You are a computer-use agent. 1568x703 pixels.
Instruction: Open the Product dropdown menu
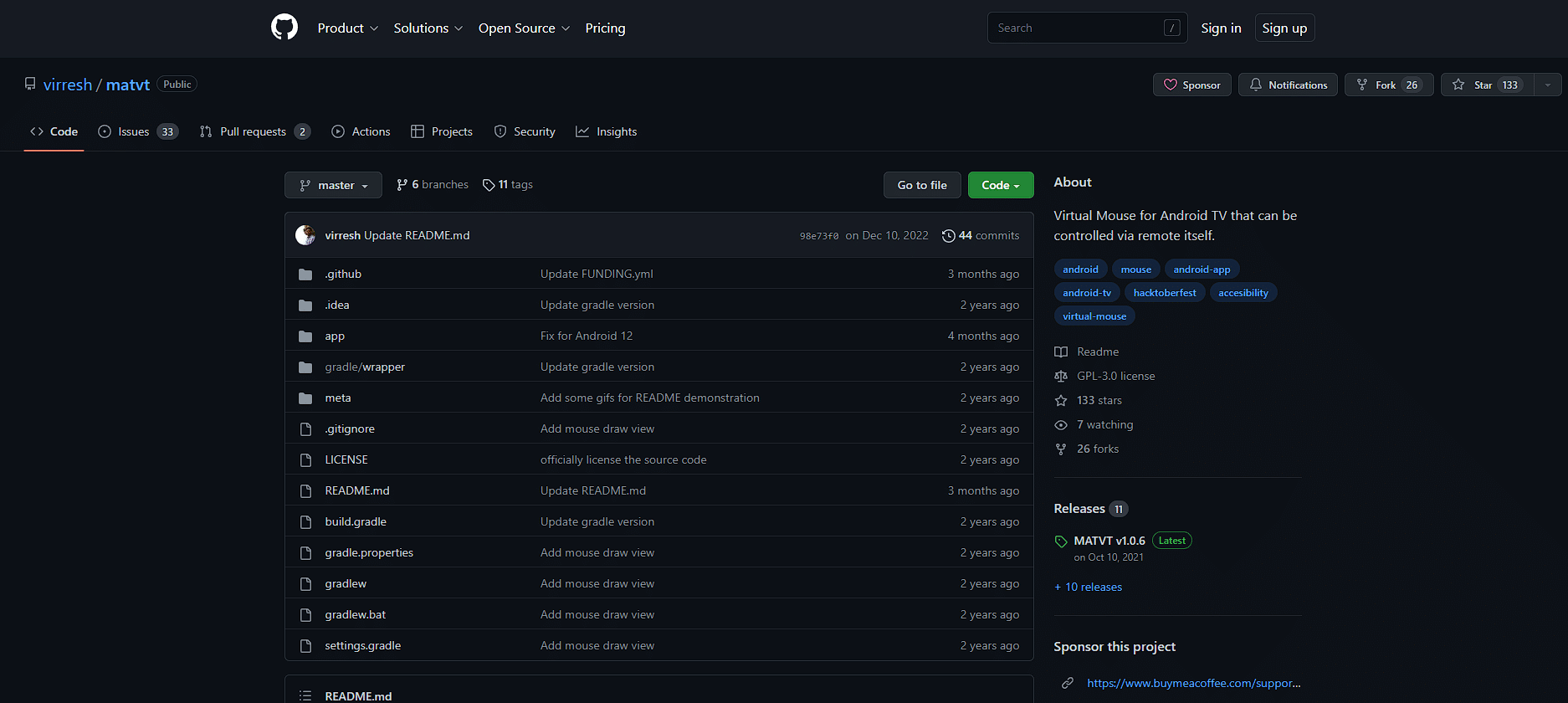(348, 28)
